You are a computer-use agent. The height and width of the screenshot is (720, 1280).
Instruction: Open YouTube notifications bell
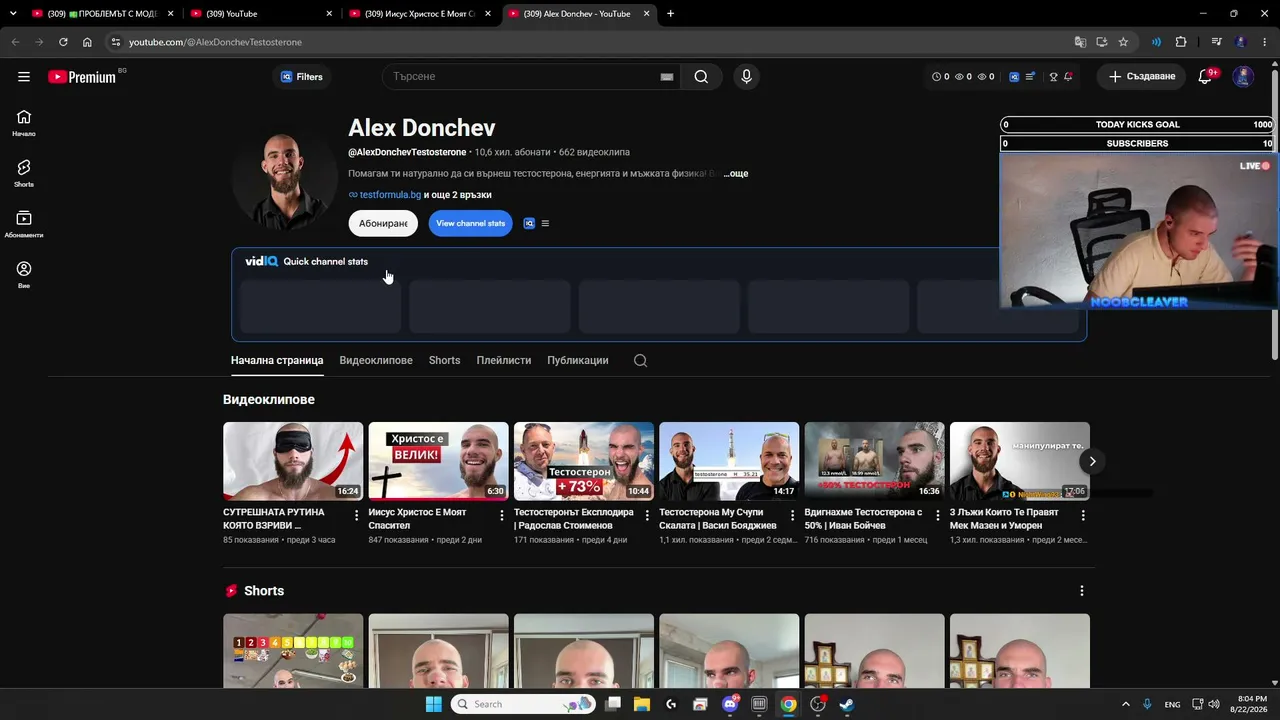tap(1205, 77)
